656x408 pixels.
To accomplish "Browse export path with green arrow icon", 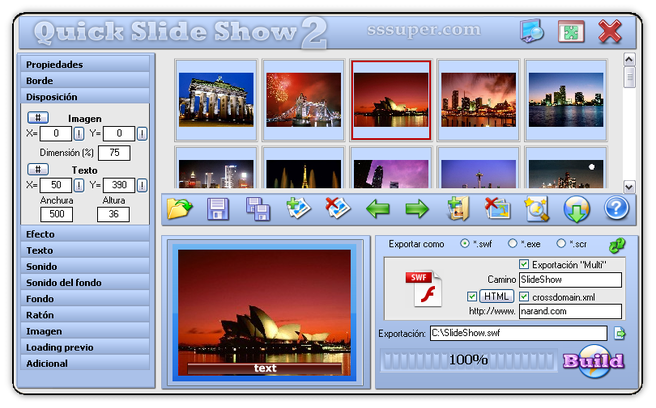I will pos(620,334).
